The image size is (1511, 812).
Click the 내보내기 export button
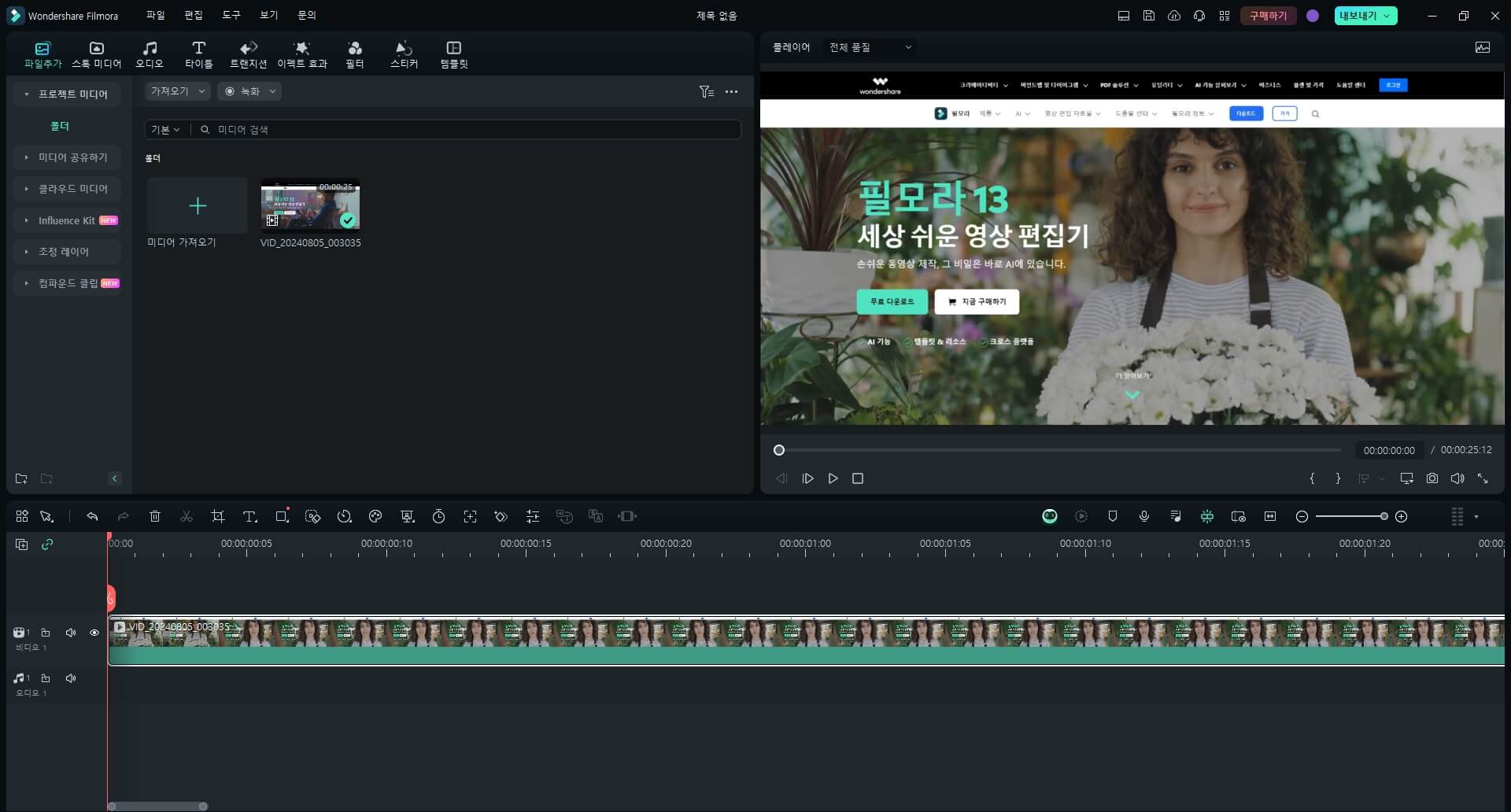(1365, 16)
